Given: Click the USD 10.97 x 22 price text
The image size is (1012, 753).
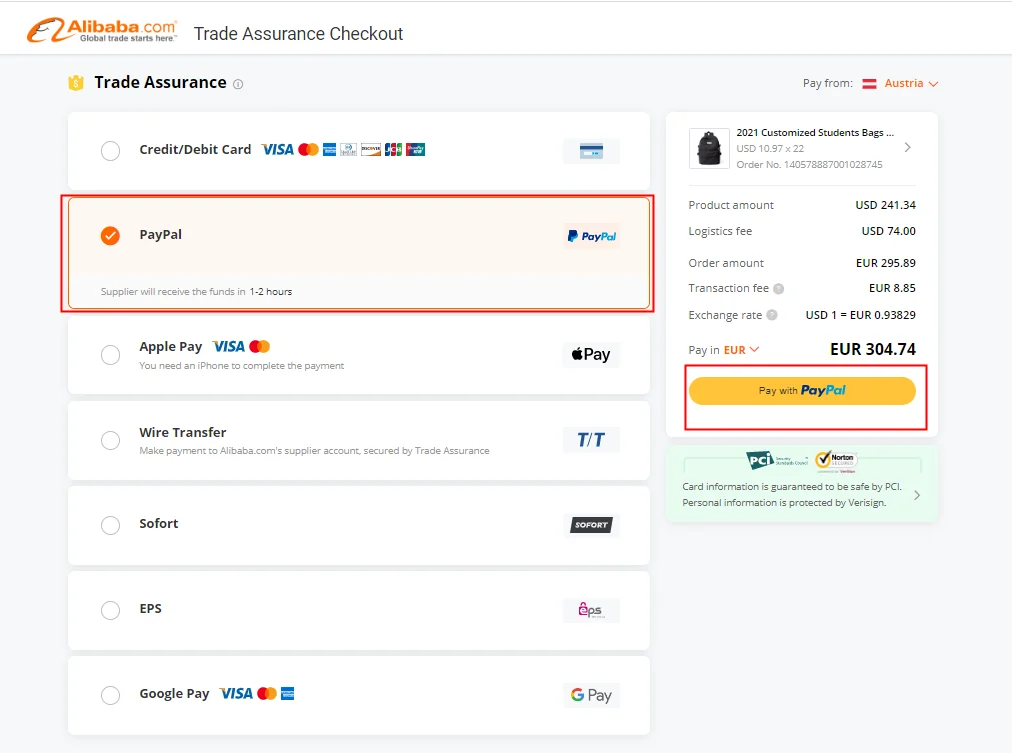Looking at the screenshot, I should tap(770, 148).
